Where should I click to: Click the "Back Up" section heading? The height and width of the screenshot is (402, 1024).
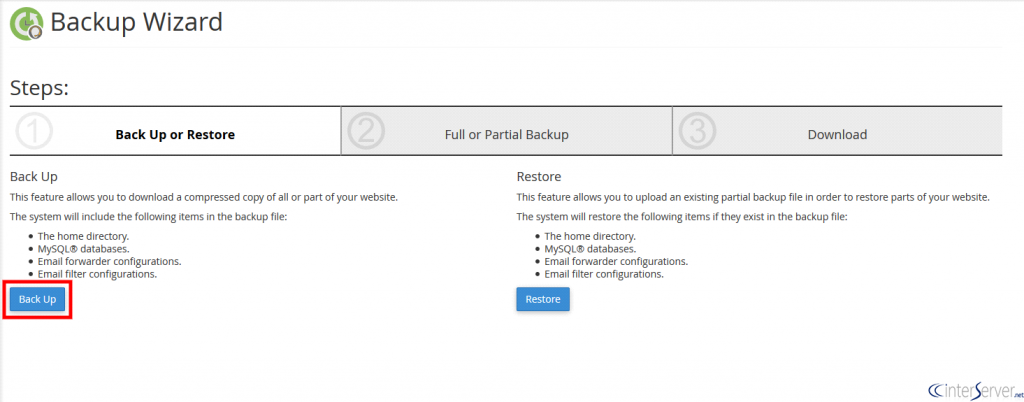coord(32,176)
